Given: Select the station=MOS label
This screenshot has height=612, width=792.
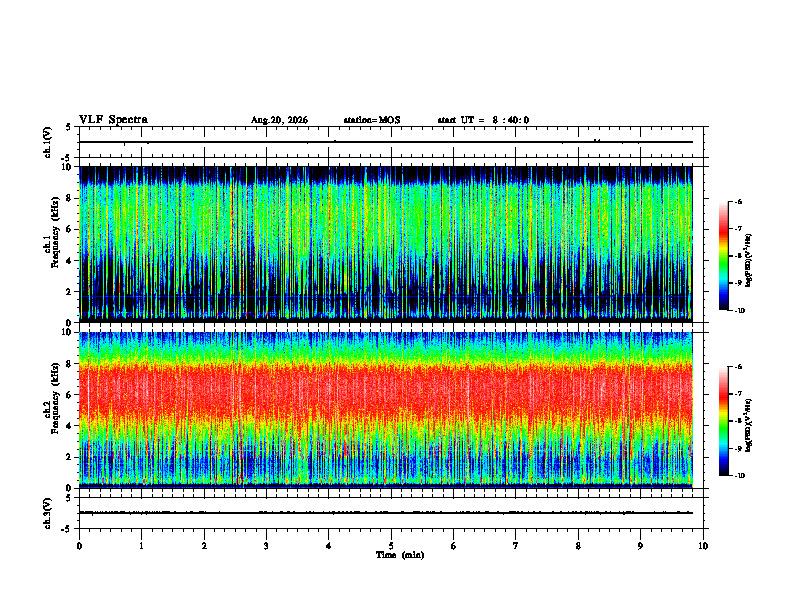Looking at the screenshot, I should 372,120.
